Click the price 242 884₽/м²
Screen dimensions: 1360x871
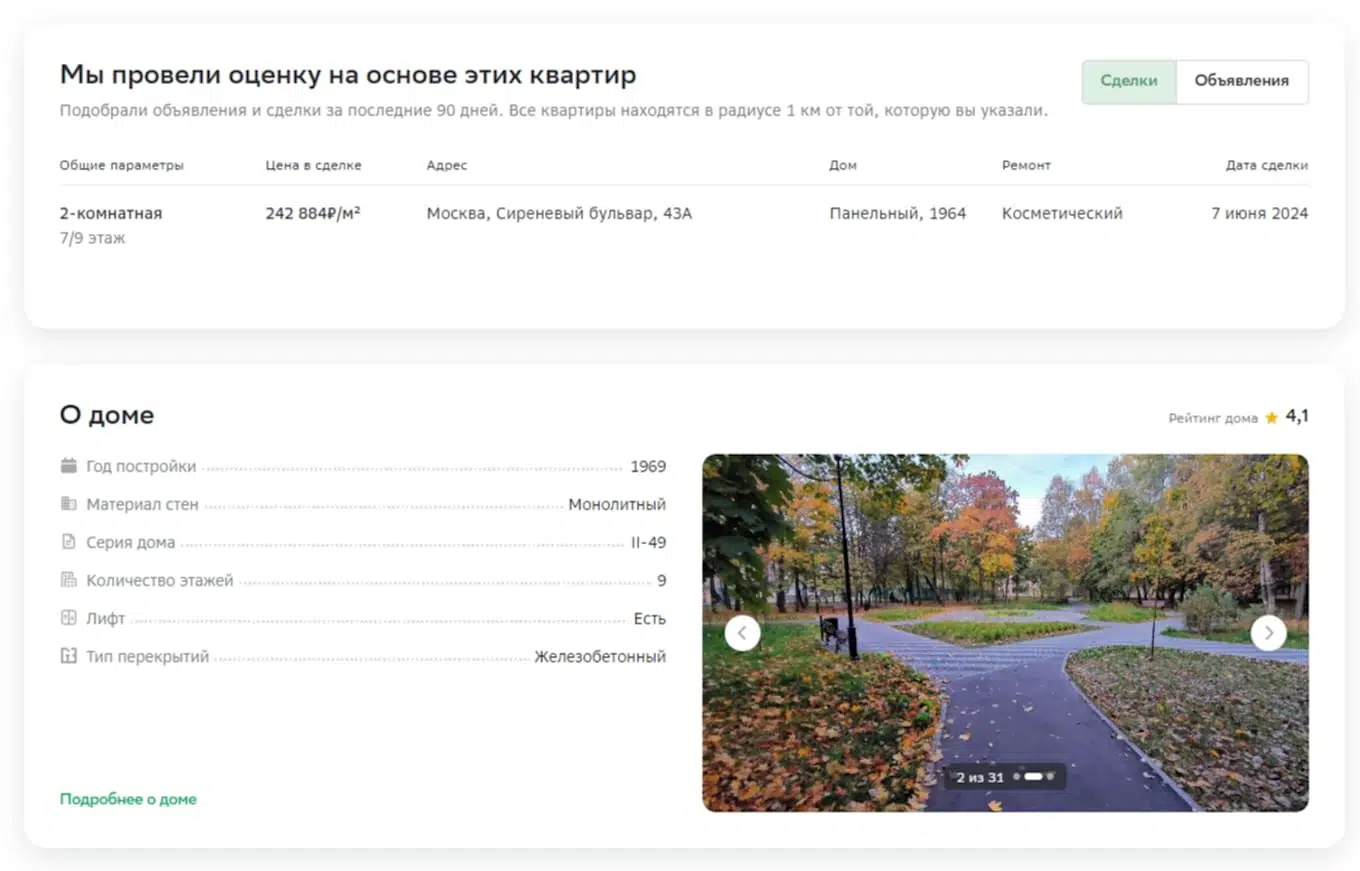click(313, 213)
